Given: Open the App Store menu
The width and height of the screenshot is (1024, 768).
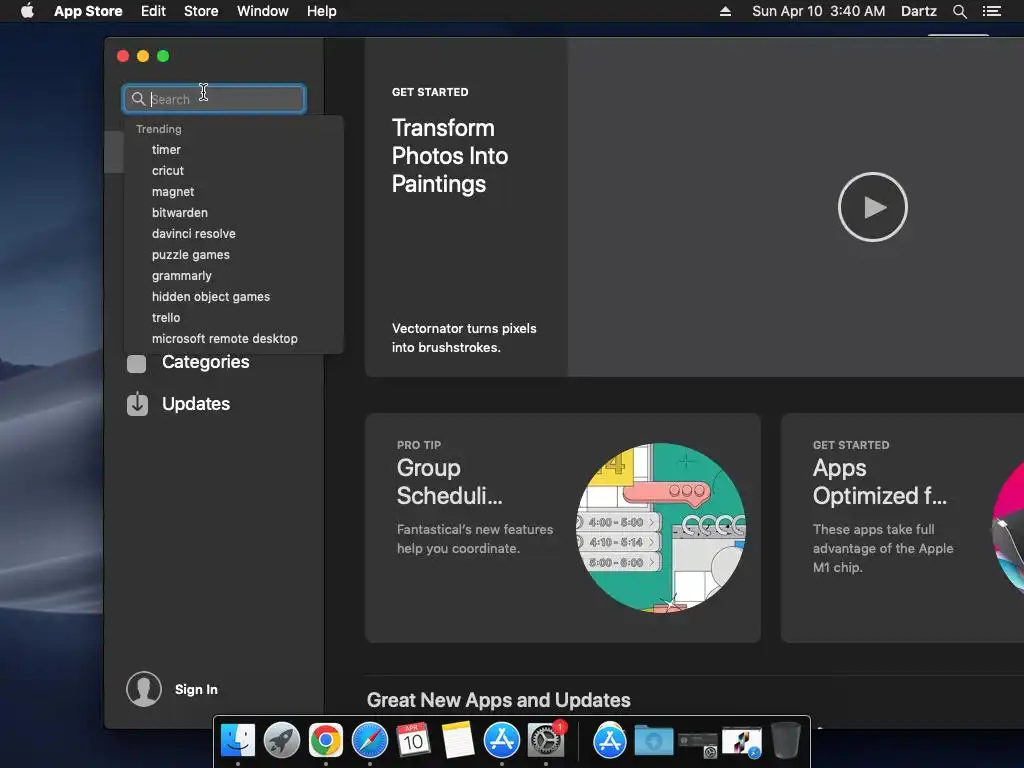Looking at the screenshot, I should point(88,11).
